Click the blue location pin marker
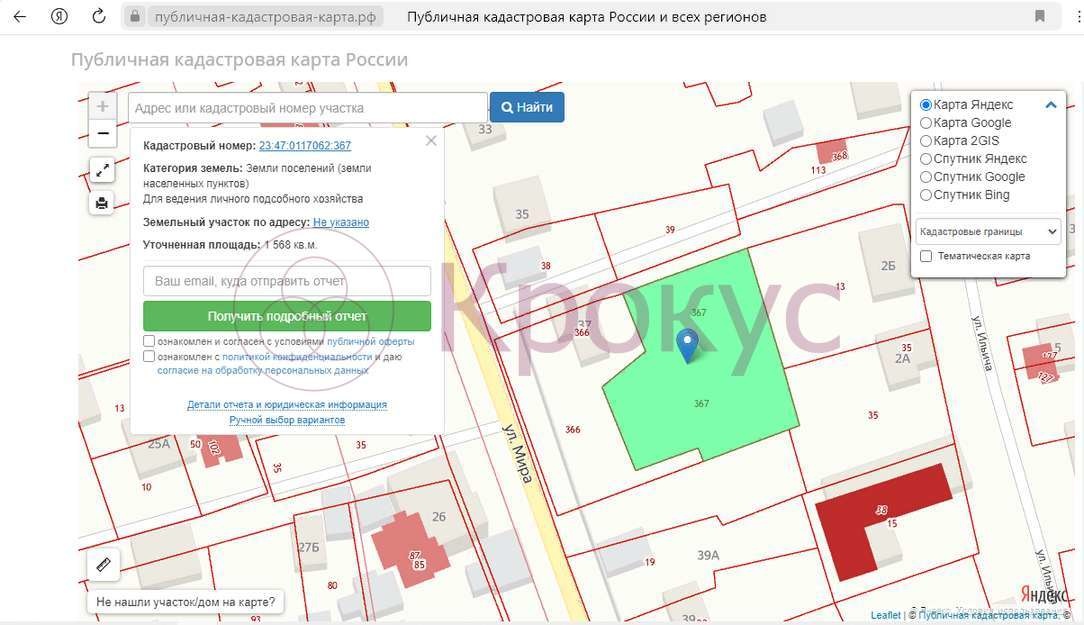This screenshot has width=1084, height=625. 687,346
